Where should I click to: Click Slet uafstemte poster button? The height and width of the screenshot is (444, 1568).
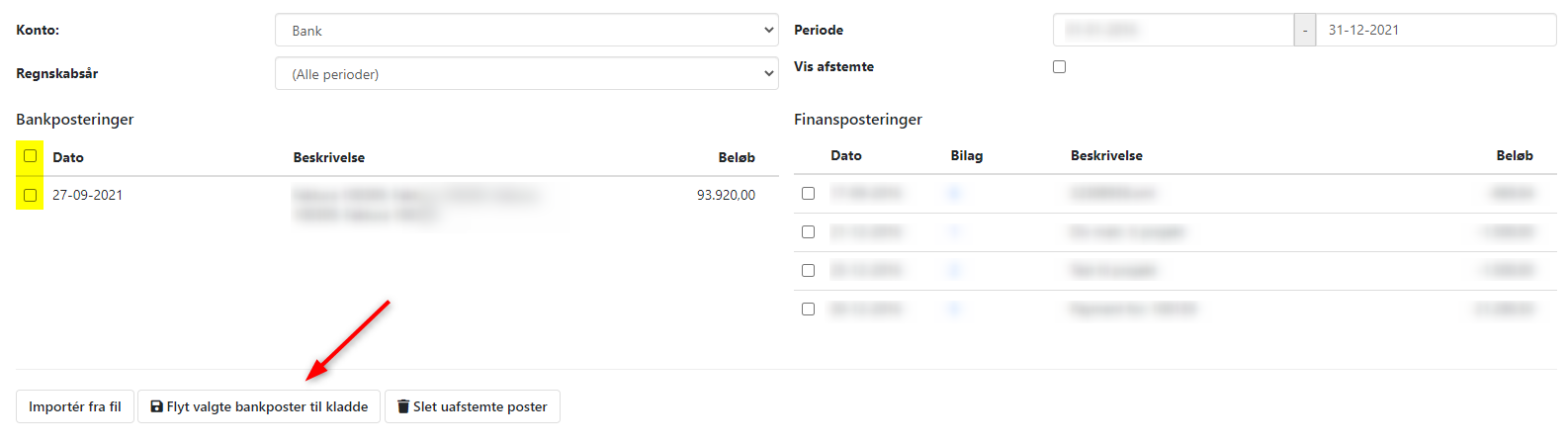(473, 406)
